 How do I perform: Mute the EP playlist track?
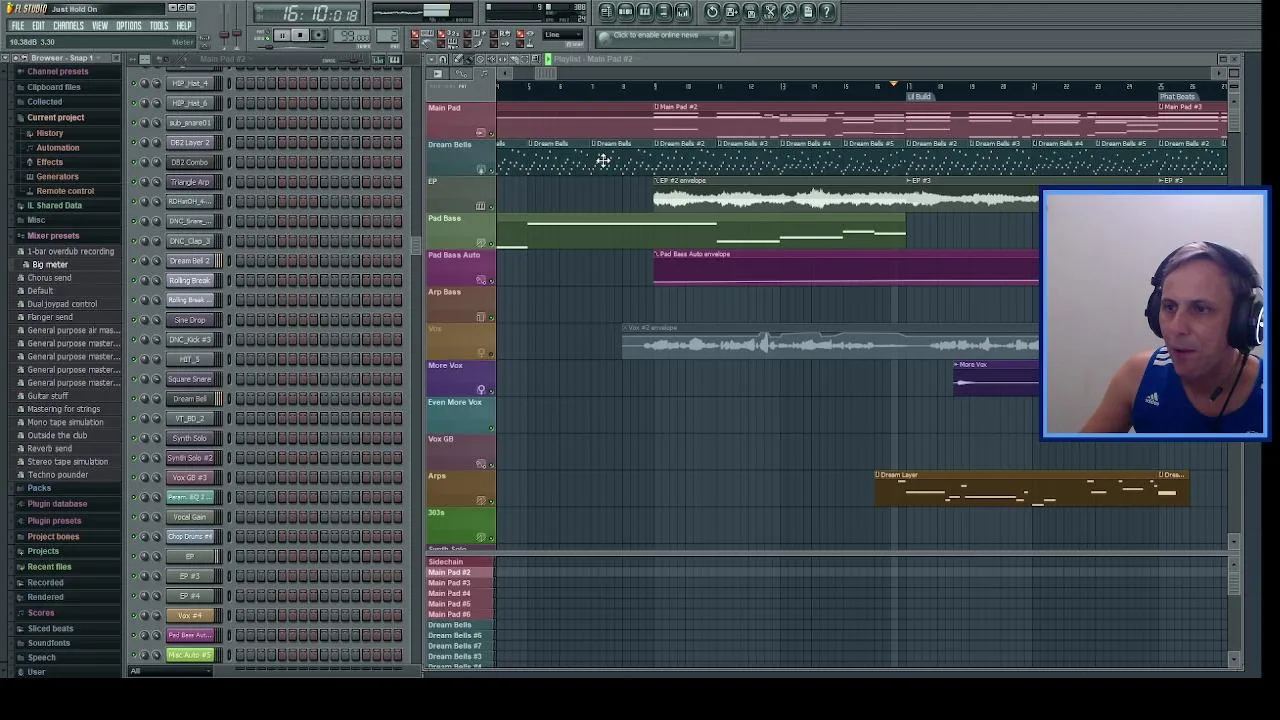tap(490, 207)
